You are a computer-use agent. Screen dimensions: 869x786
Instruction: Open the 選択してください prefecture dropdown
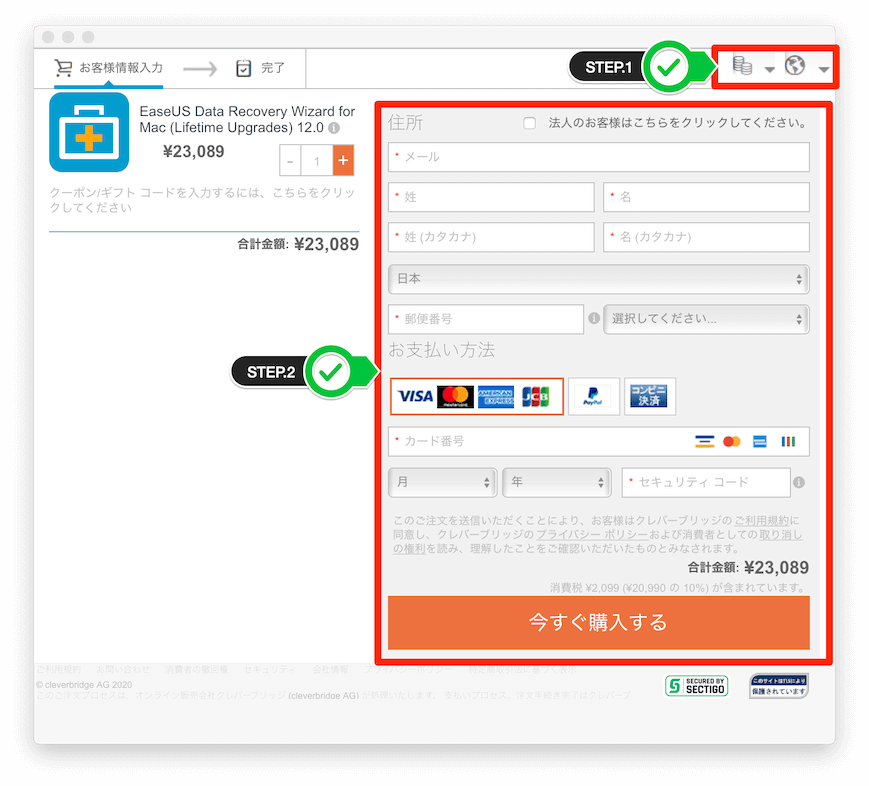click(x=706, y=319)
